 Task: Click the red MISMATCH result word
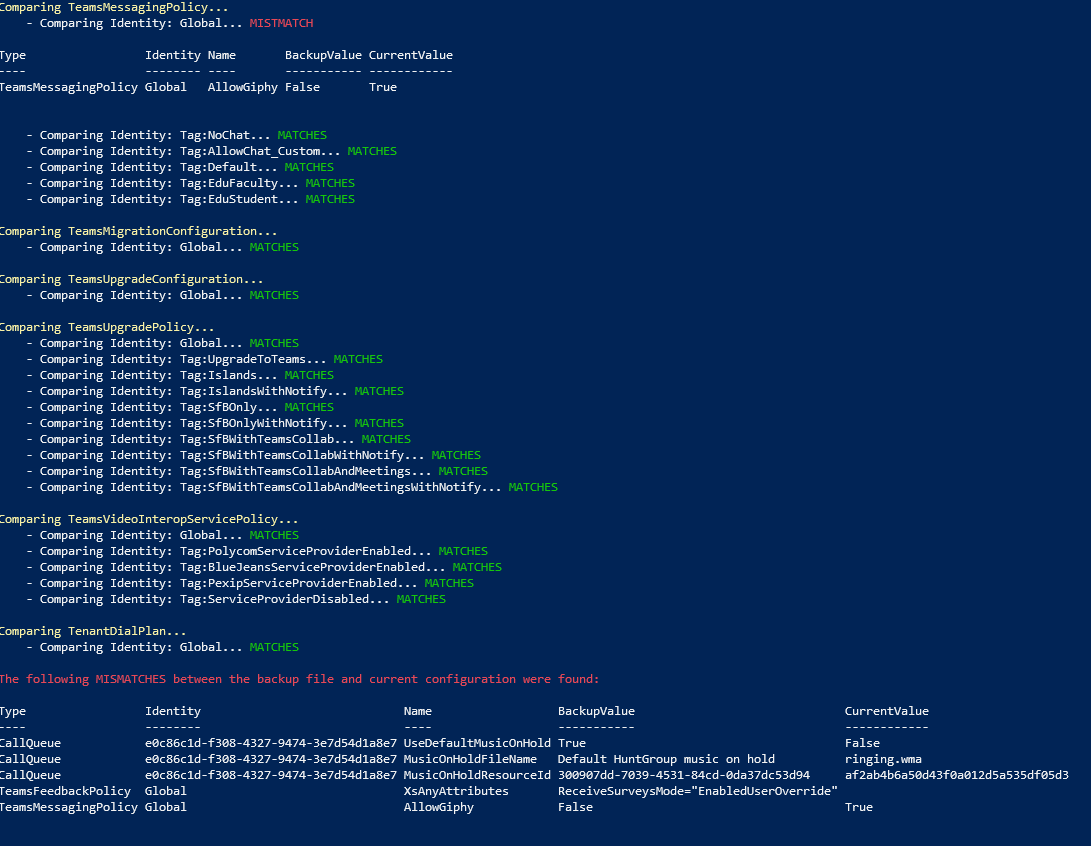pos(281,23)
